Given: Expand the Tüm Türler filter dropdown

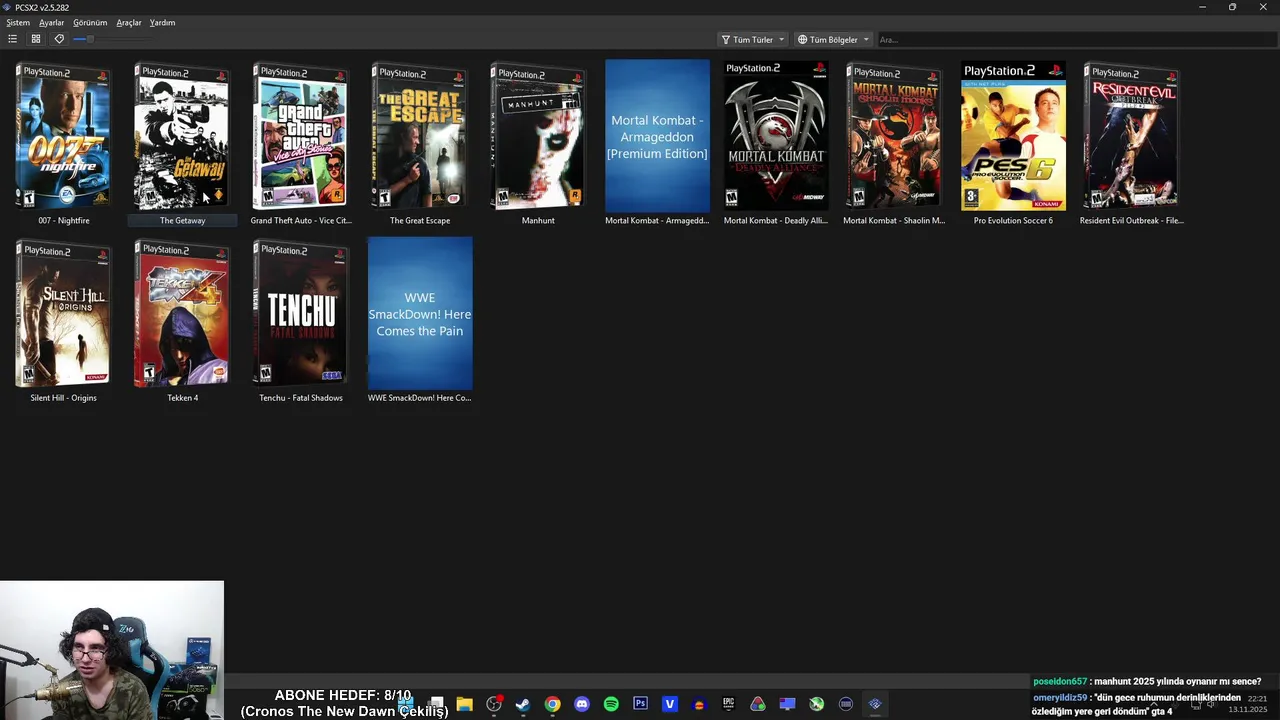Looking at the screenshot, I should 753,40.
